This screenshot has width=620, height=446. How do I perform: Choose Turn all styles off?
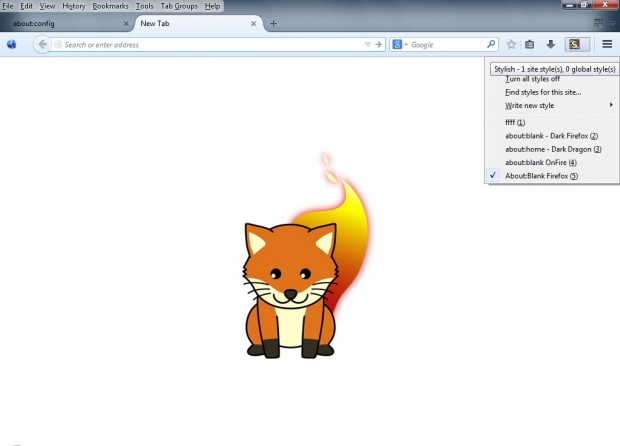[532, 79]
